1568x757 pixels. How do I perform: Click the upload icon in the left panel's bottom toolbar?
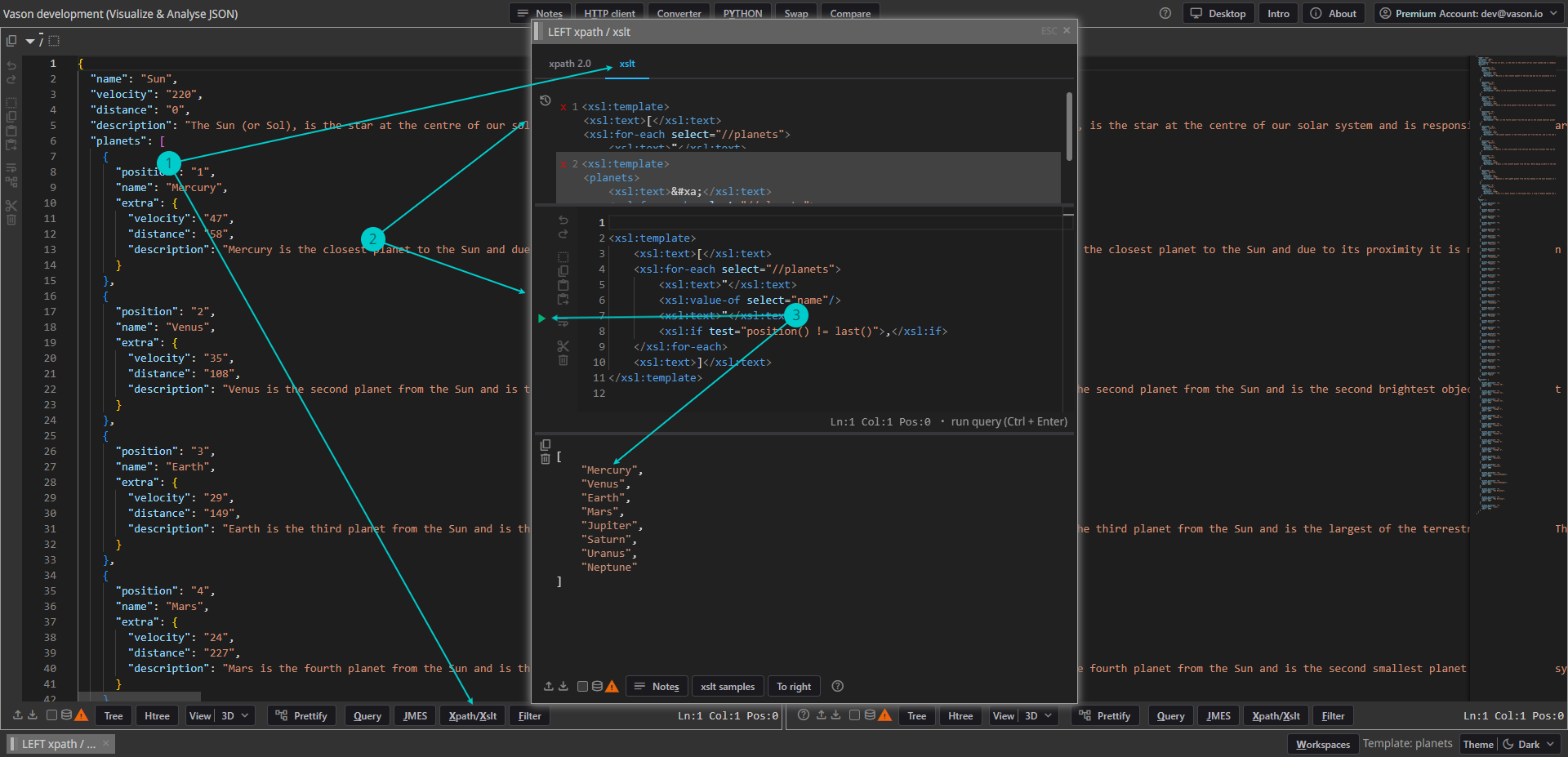[18, 715]
